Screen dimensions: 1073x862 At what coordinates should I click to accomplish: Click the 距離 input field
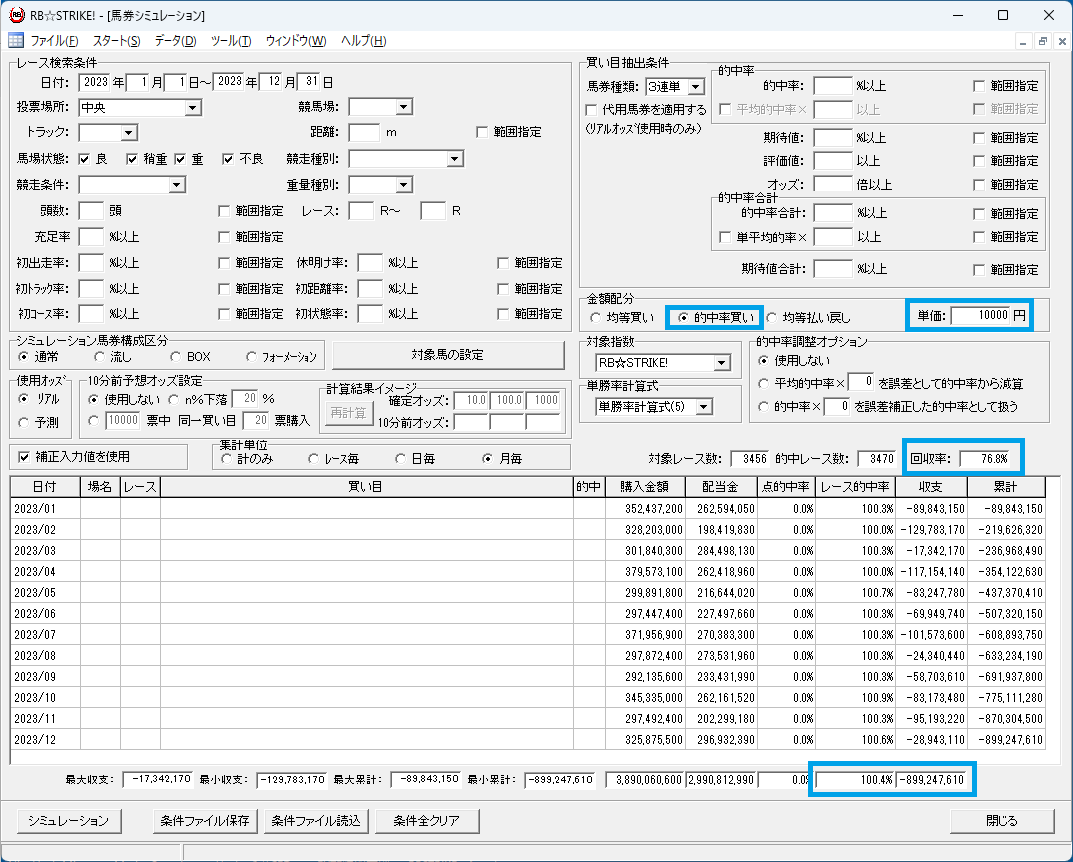[364, 132]
